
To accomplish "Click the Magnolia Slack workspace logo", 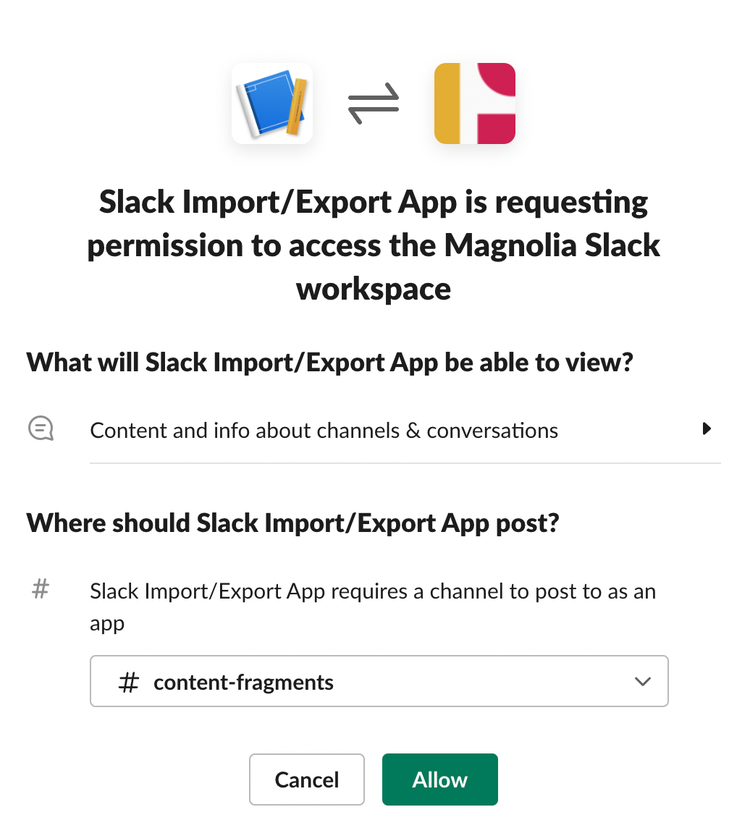I will click(474, 104).
